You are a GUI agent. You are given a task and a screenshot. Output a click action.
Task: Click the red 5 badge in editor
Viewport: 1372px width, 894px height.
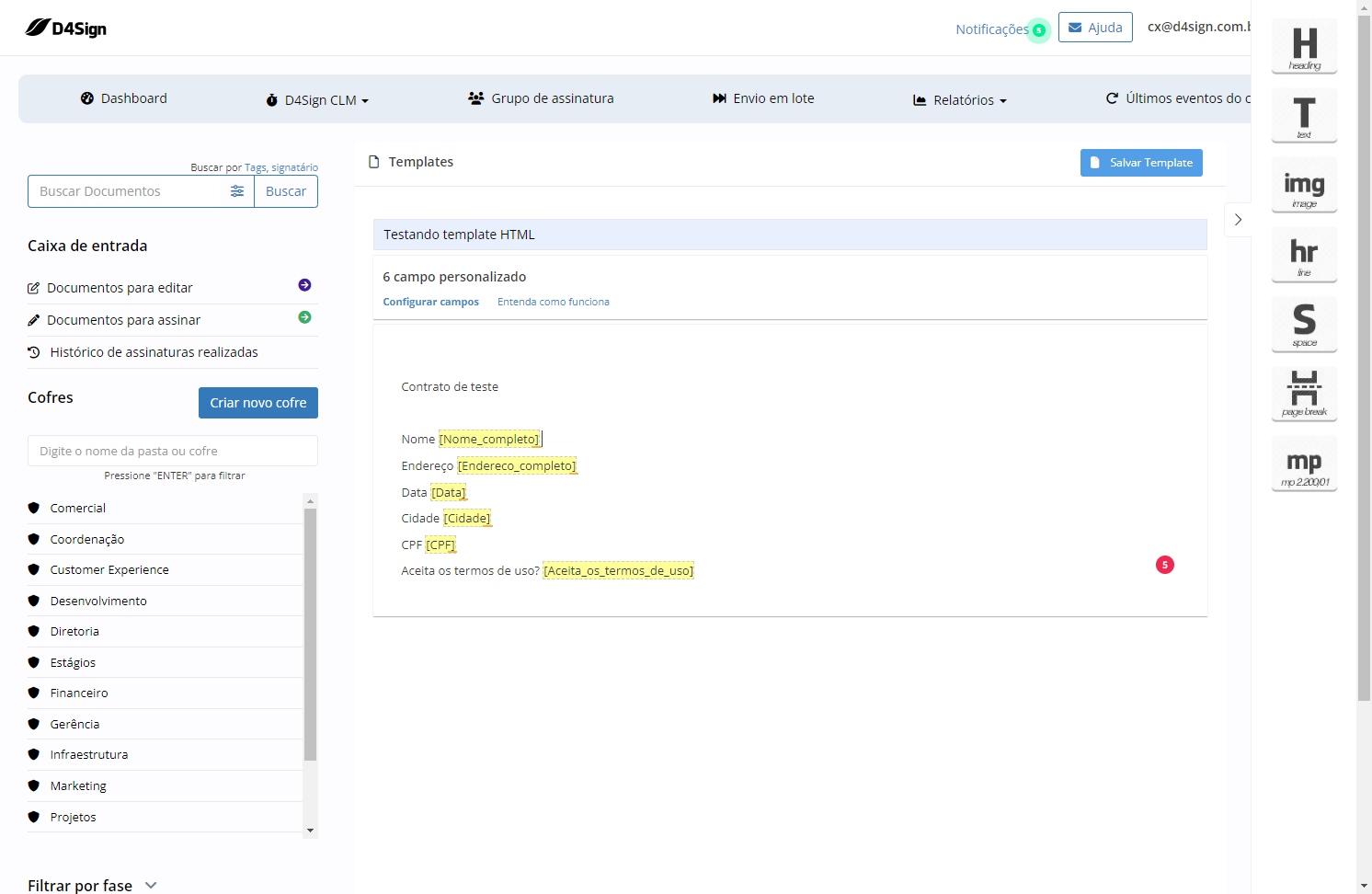pyautogui.click(x=1165, y=565)
